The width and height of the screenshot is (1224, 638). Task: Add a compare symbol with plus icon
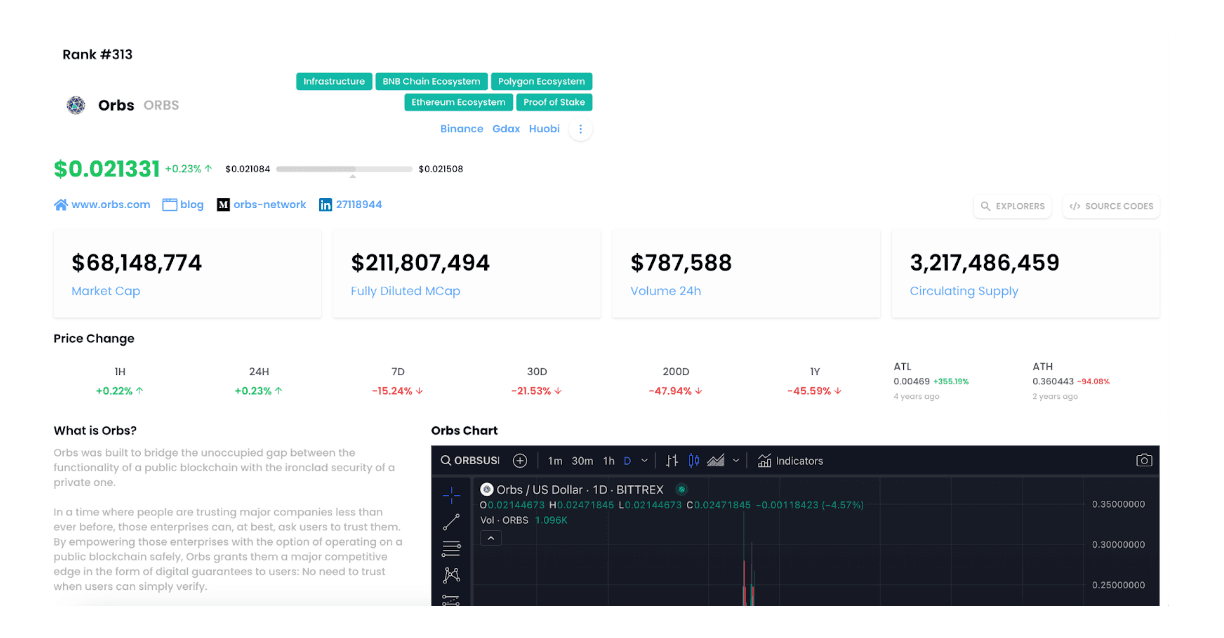point(520,461)
